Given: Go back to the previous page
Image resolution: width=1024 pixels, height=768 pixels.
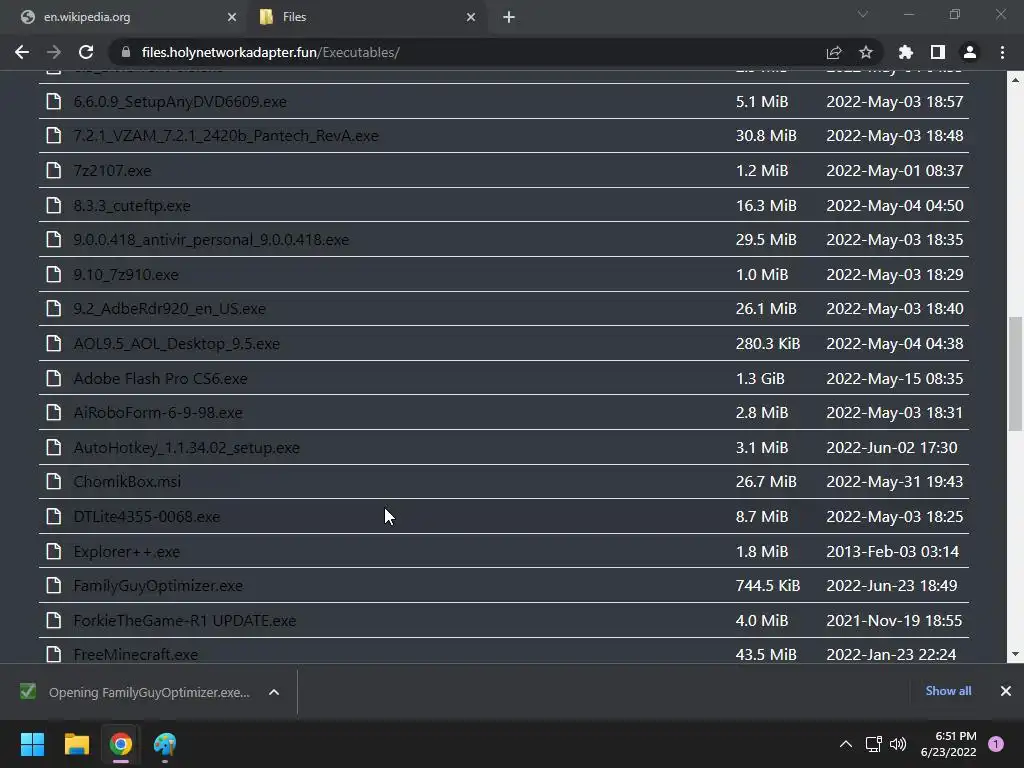Looking at the screenshot, I should [x=22, y=52].
